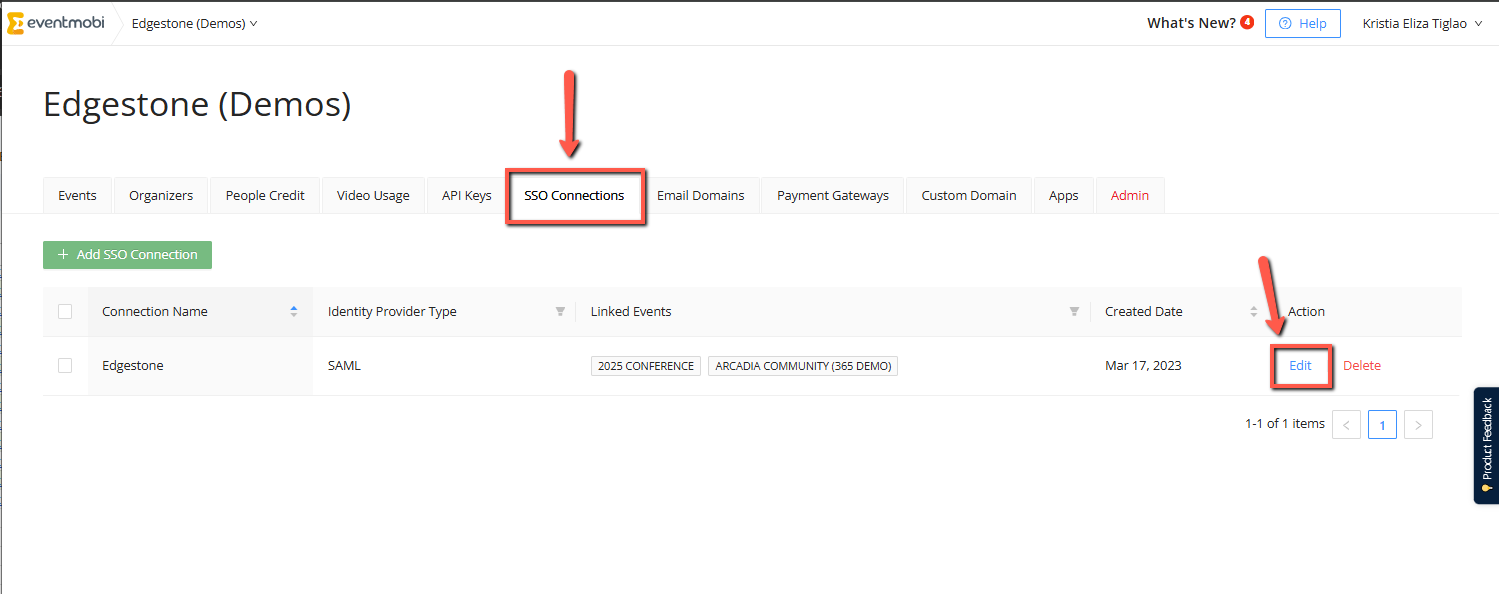Click Add SSO Connection button
Image resolution: width=1499 pixels, height=594 pixels.
(127, 255)
